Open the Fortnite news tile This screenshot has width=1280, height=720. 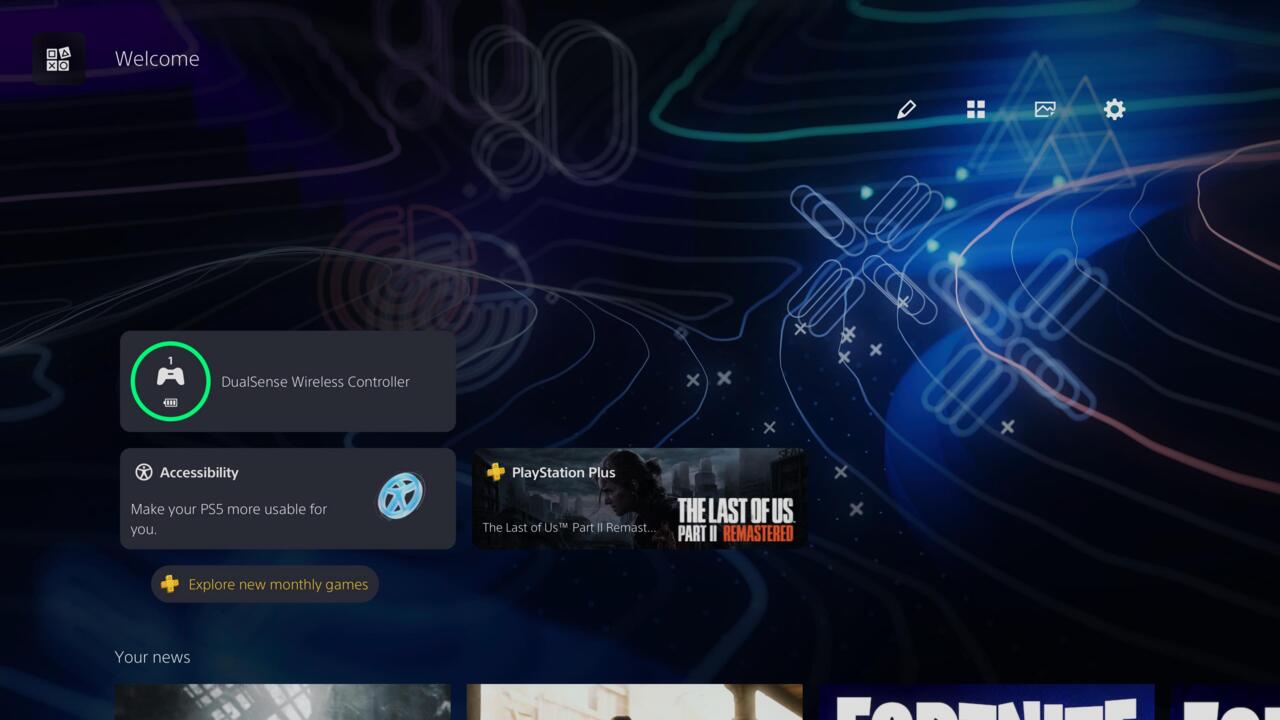click(x=986, y=702)
